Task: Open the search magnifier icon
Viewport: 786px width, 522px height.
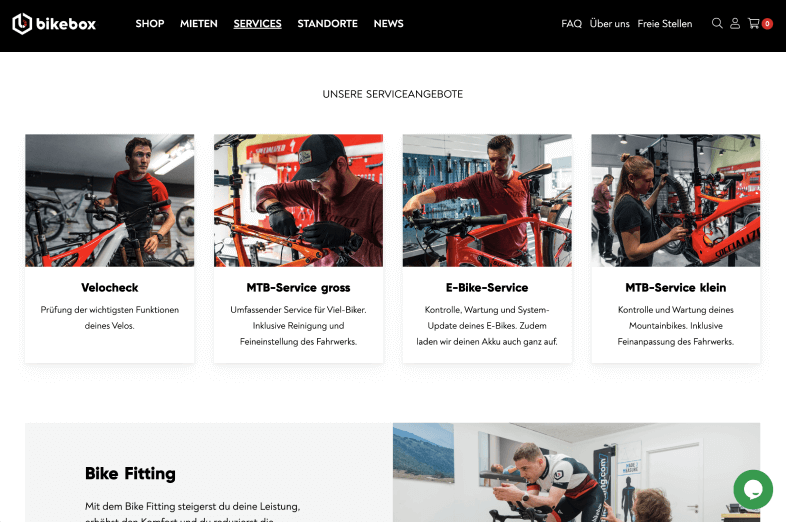Action: click(717, 24)
